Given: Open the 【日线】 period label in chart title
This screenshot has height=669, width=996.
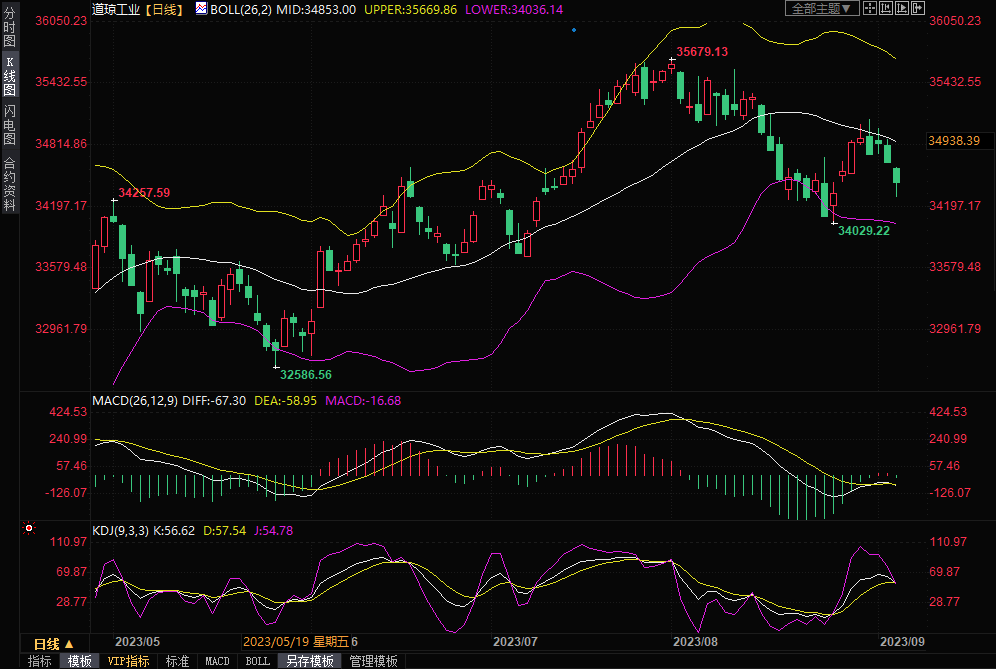Looking at the screenshot, I should pyautogui.click(x=160, y=9).
